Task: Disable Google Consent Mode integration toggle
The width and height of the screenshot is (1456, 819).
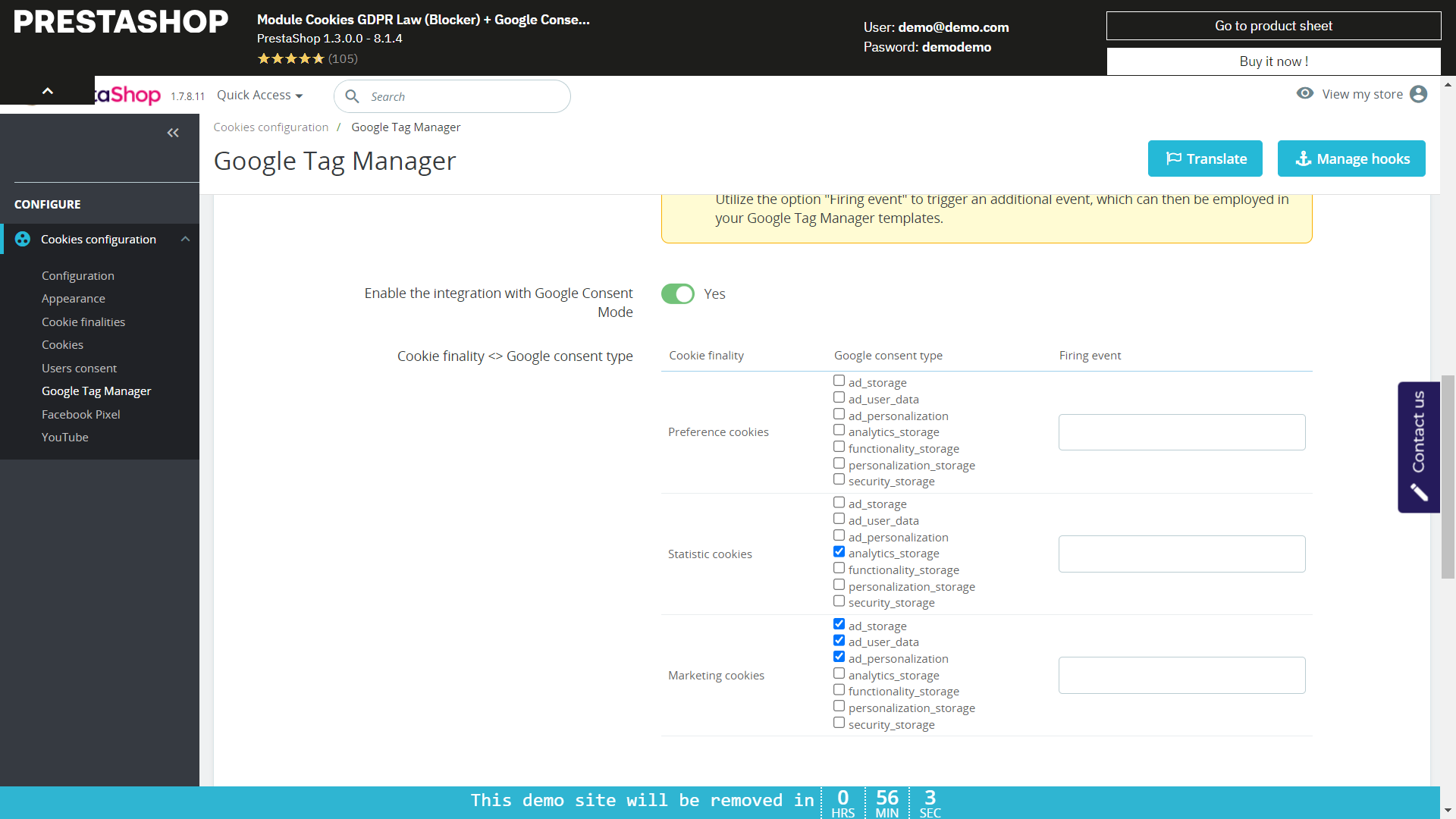Action: (677, 294)
